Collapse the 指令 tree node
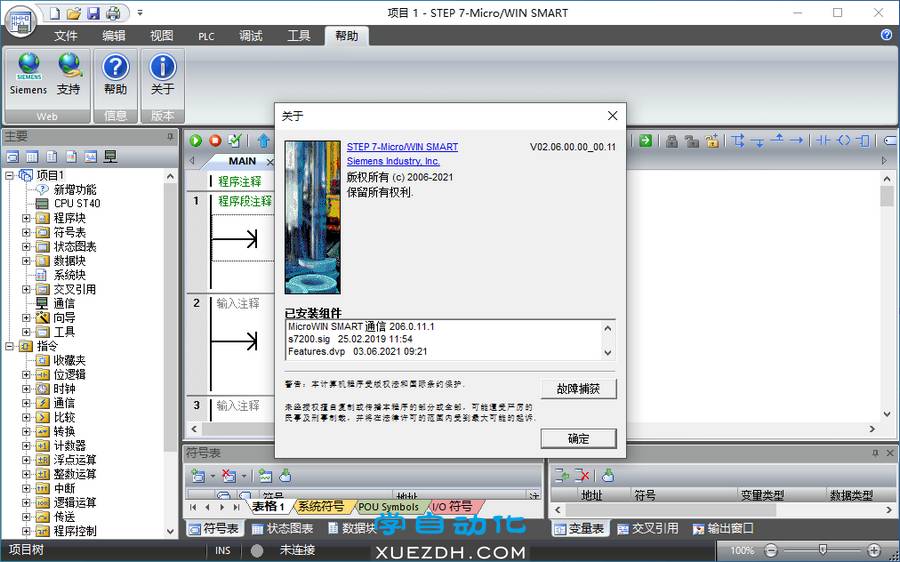 (9, 346)
